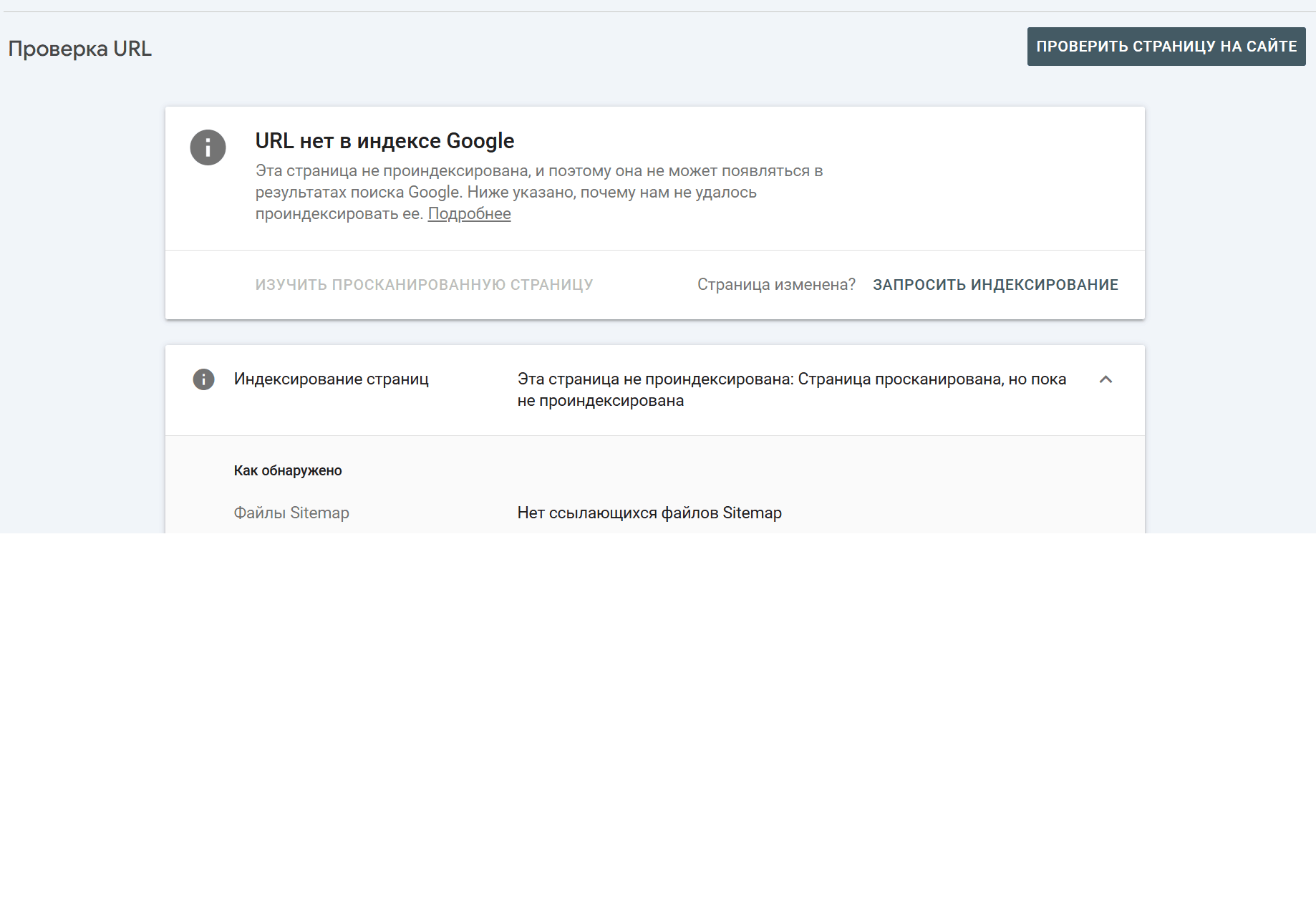Click the 'Страница просканирована, но пока не проиндексирована' status text

click(x=792, y=389)
